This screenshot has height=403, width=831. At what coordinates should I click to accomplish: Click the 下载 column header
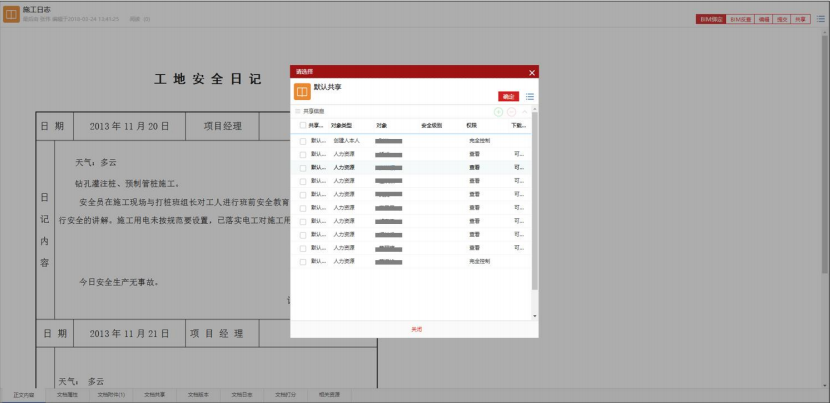518,126
